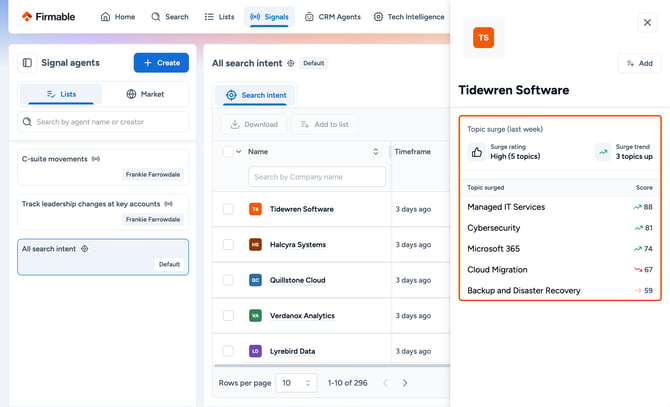
Task: Select the Microsoft 365 topic row
Action: (560, 249)
